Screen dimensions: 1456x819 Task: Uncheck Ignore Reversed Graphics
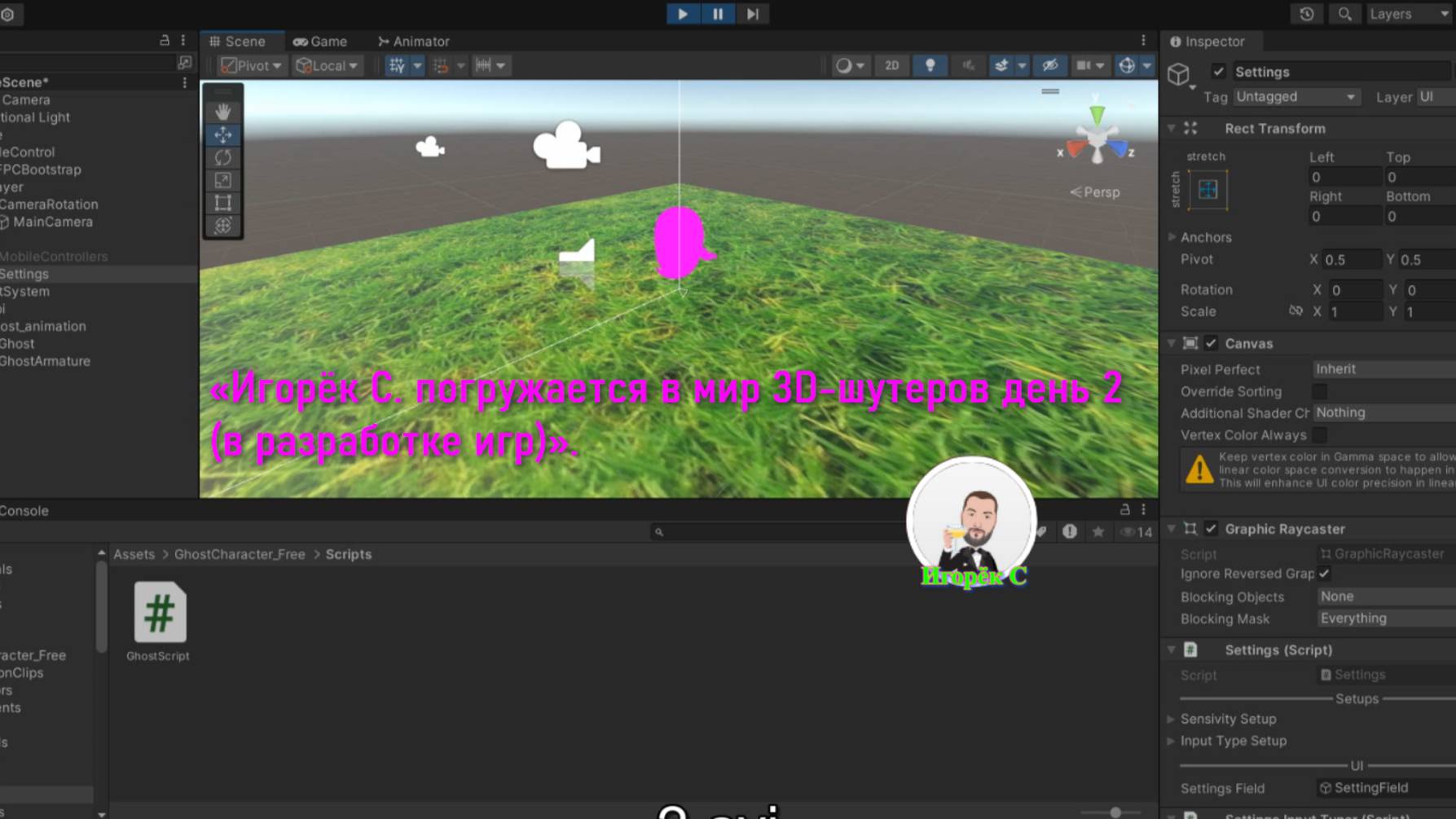(1325, 574)
